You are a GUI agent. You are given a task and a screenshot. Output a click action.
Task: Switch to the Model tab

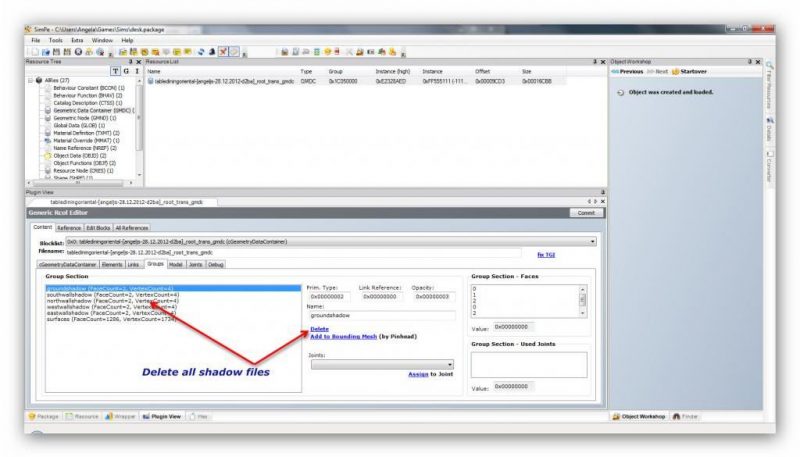point(175,264)
